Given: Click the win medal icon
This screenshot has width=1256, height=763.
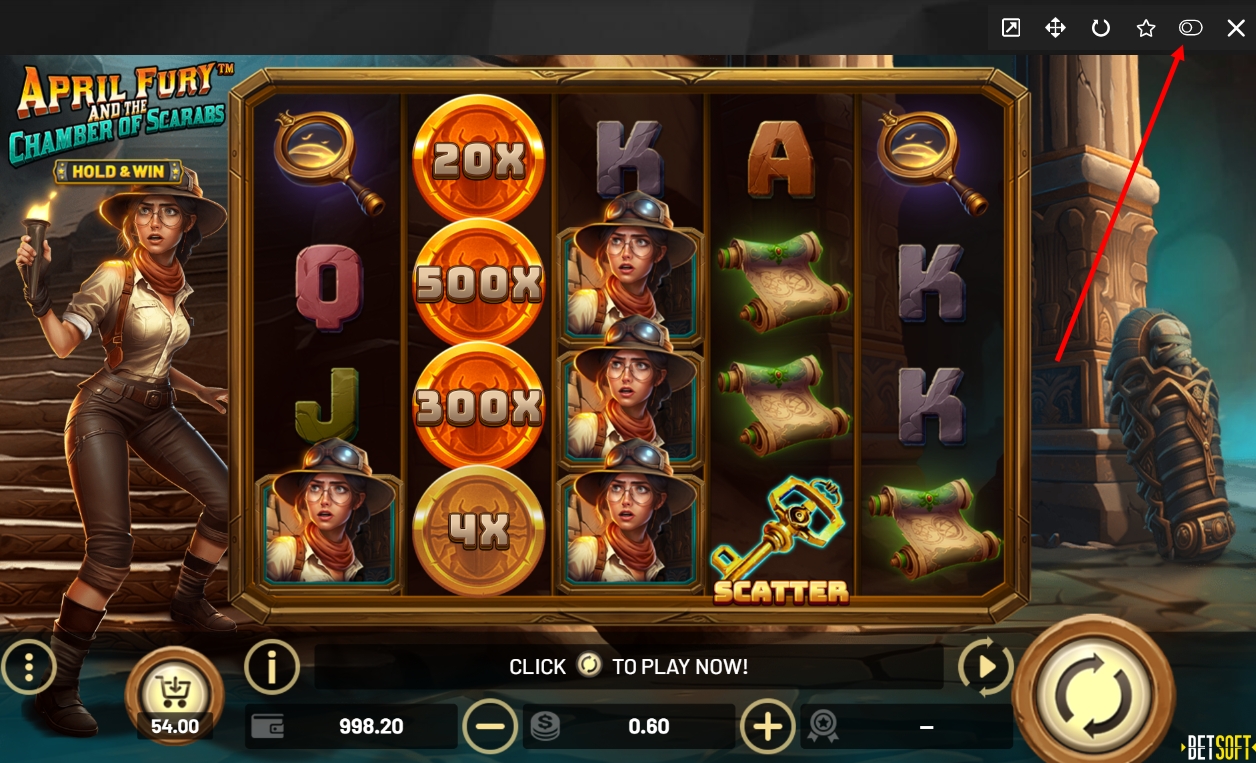Looking at the screenshot, I should [x=823, y=727].
